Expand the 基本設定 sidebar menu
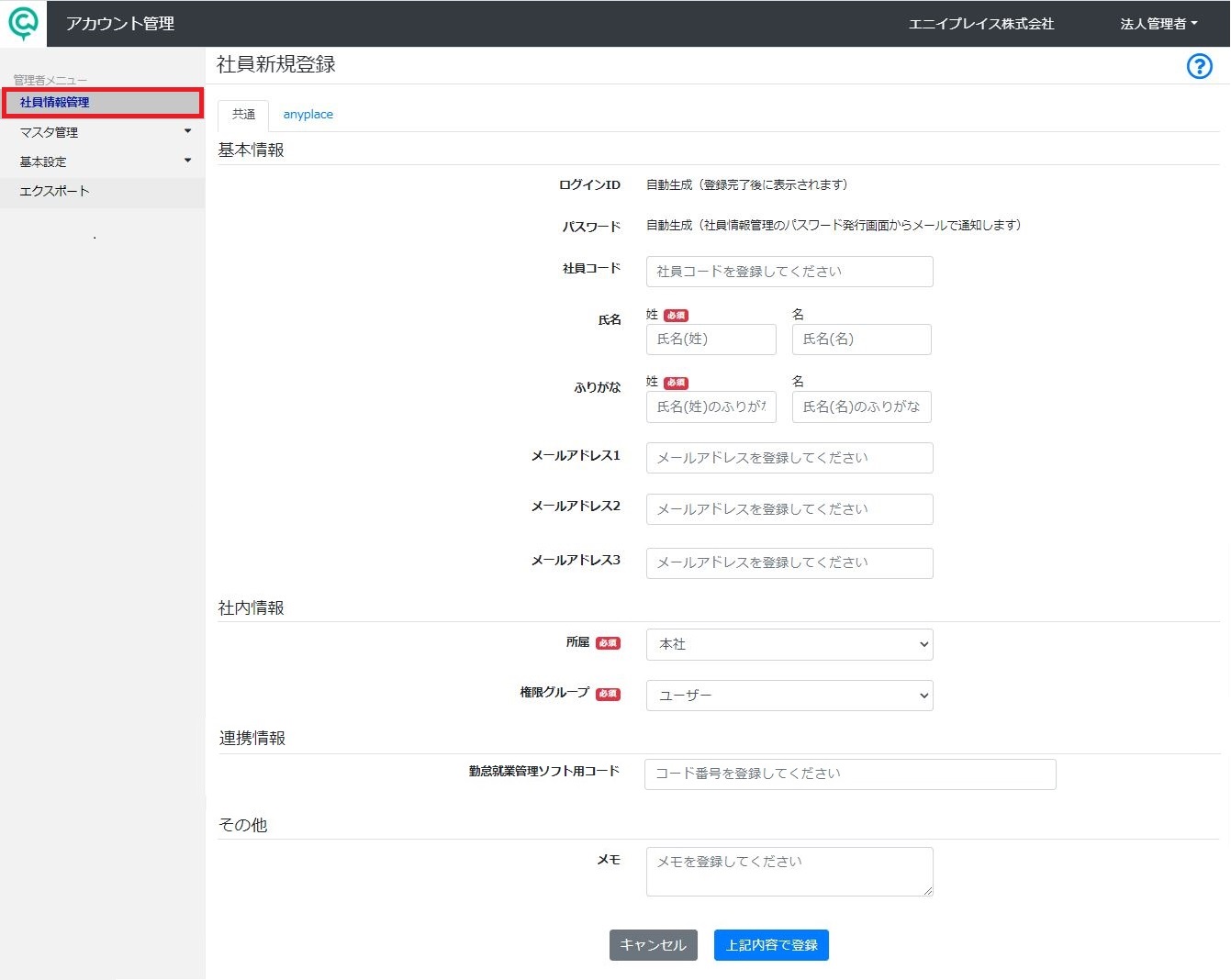This screenshot has width=1231, height=980. [103, 161]
